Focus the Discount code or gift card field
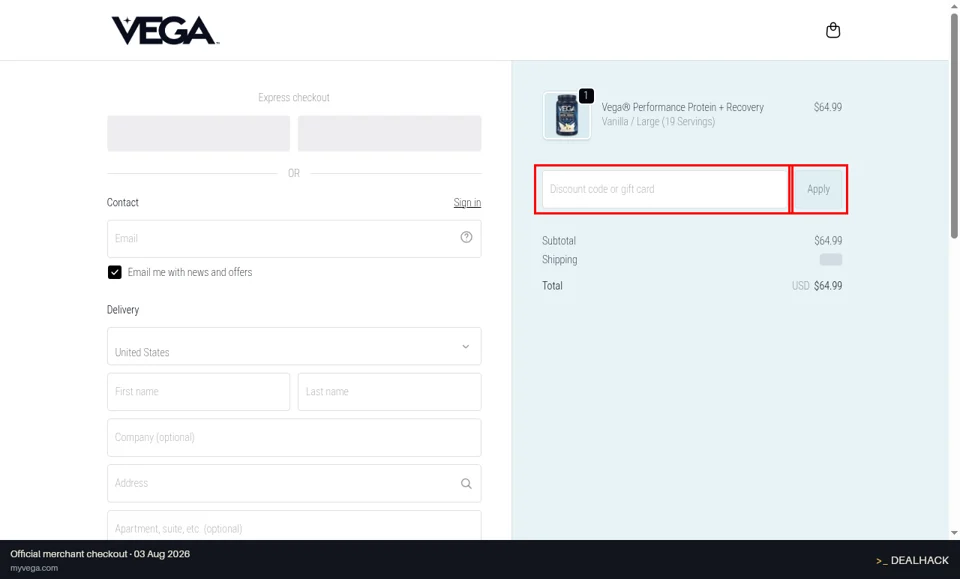960x579 pixels. click(x=665, y=189)
